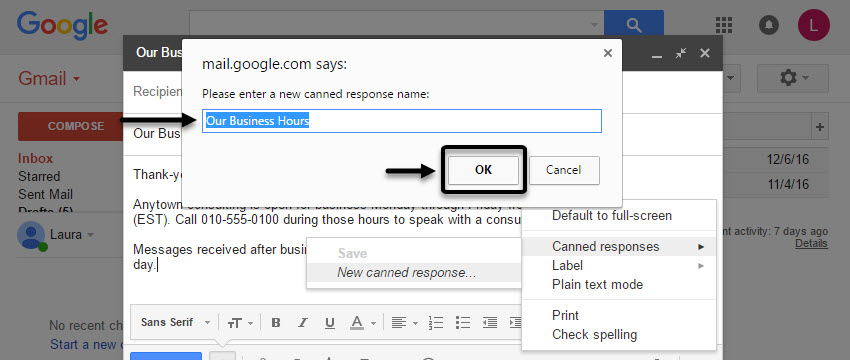Open the Laura chat status dropdown
This screenshot has height=360, width=850.
[91, 235]
